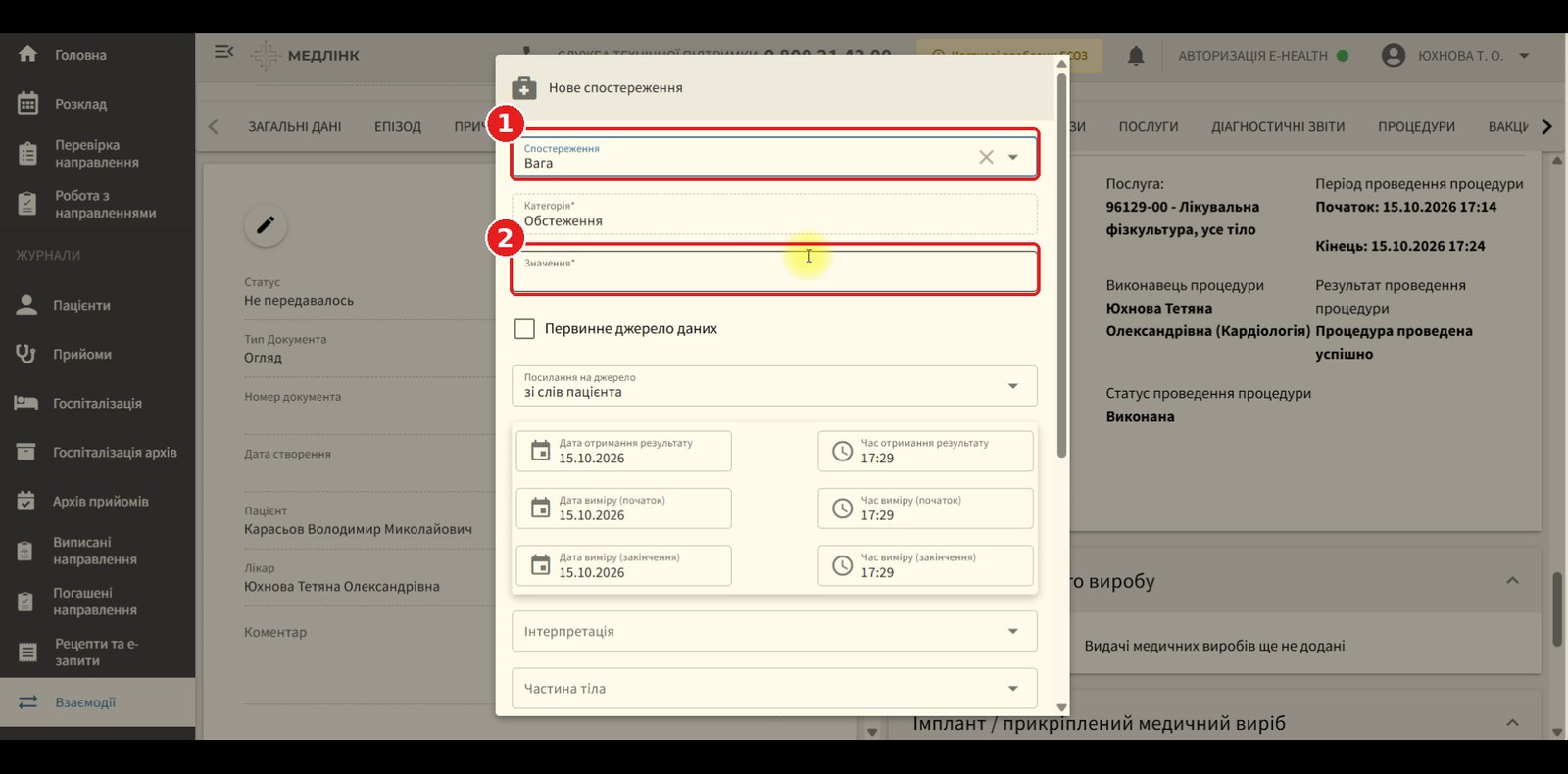
Task: Click the Значення input field
Action: (774, 271)
